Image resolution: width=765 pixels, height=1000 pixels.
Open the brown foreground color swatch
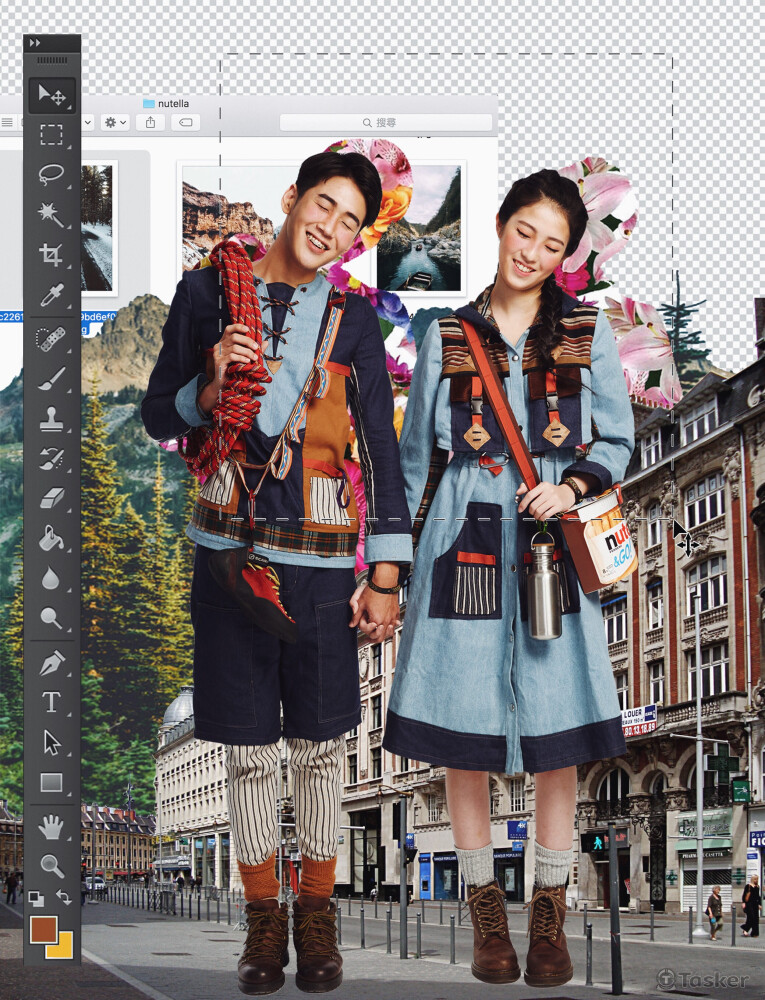tap(43, 929)
